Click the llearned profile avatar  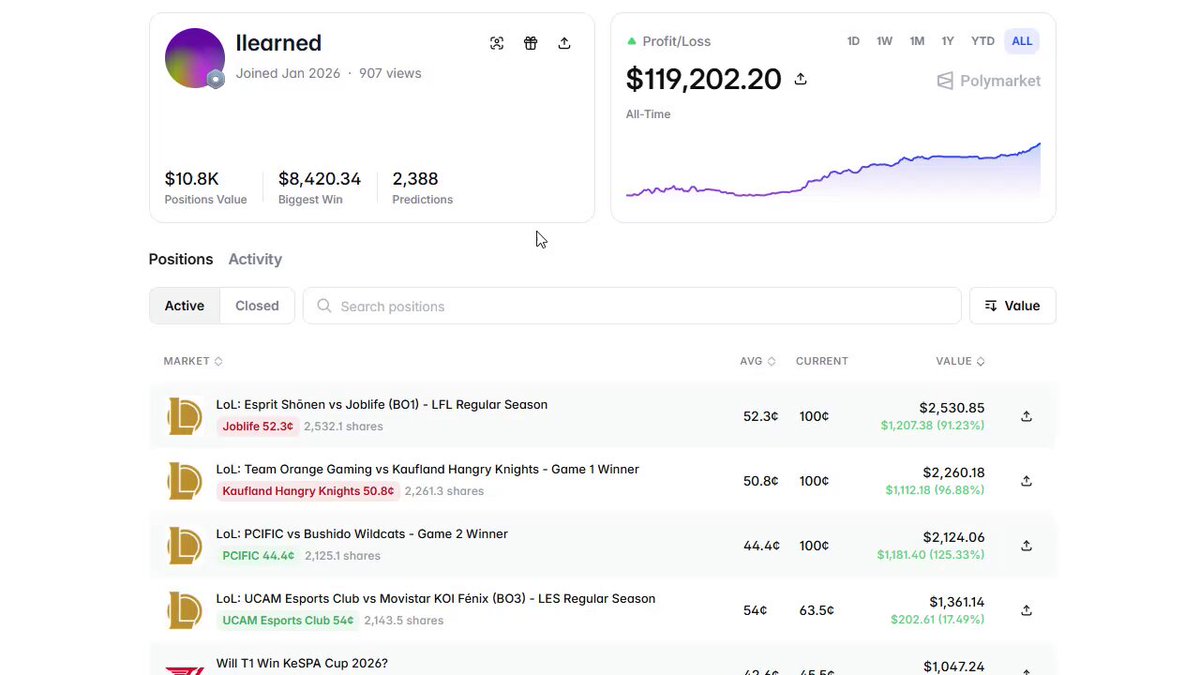(x=194, y=58)
